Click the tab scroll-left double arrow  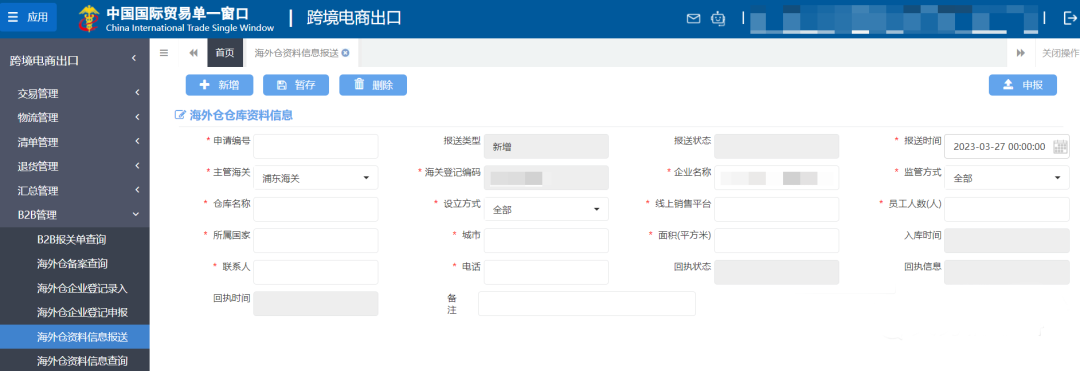pyautogui.click(x=194, y=53)
